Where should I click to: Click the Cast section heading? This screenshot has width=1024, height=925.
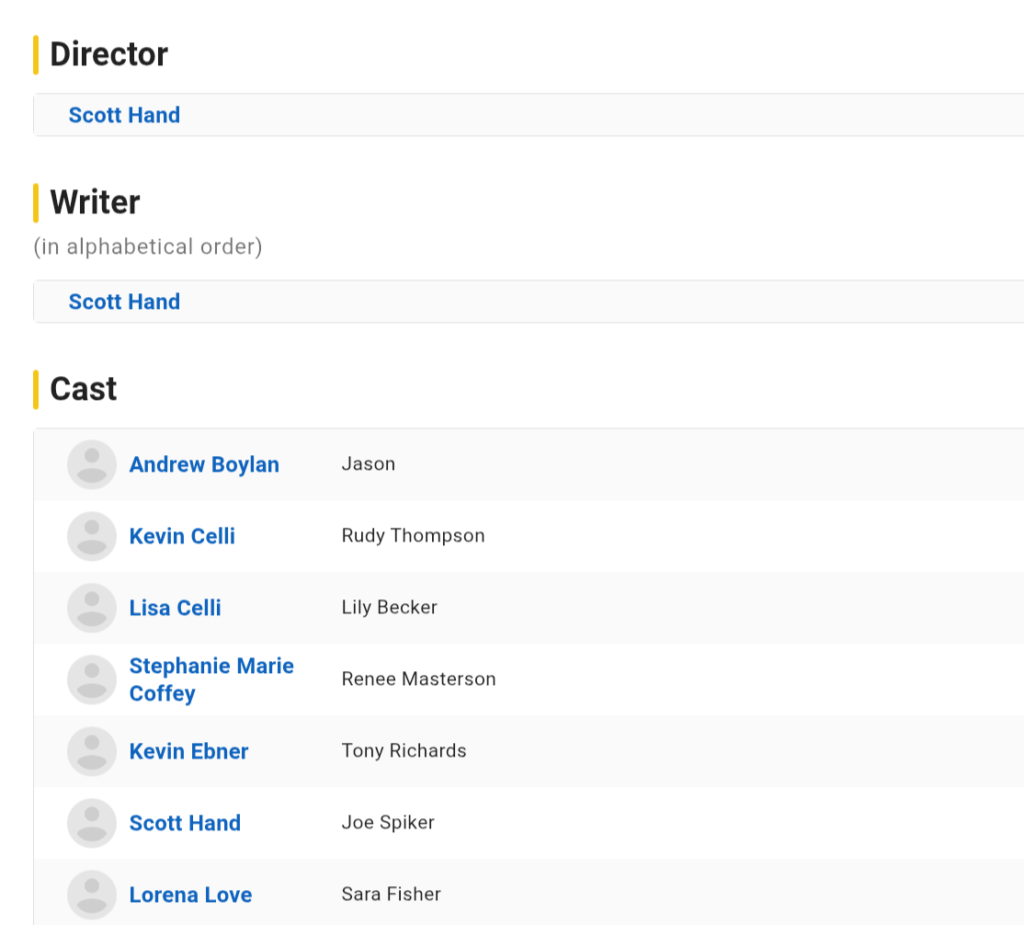[83, 389]
